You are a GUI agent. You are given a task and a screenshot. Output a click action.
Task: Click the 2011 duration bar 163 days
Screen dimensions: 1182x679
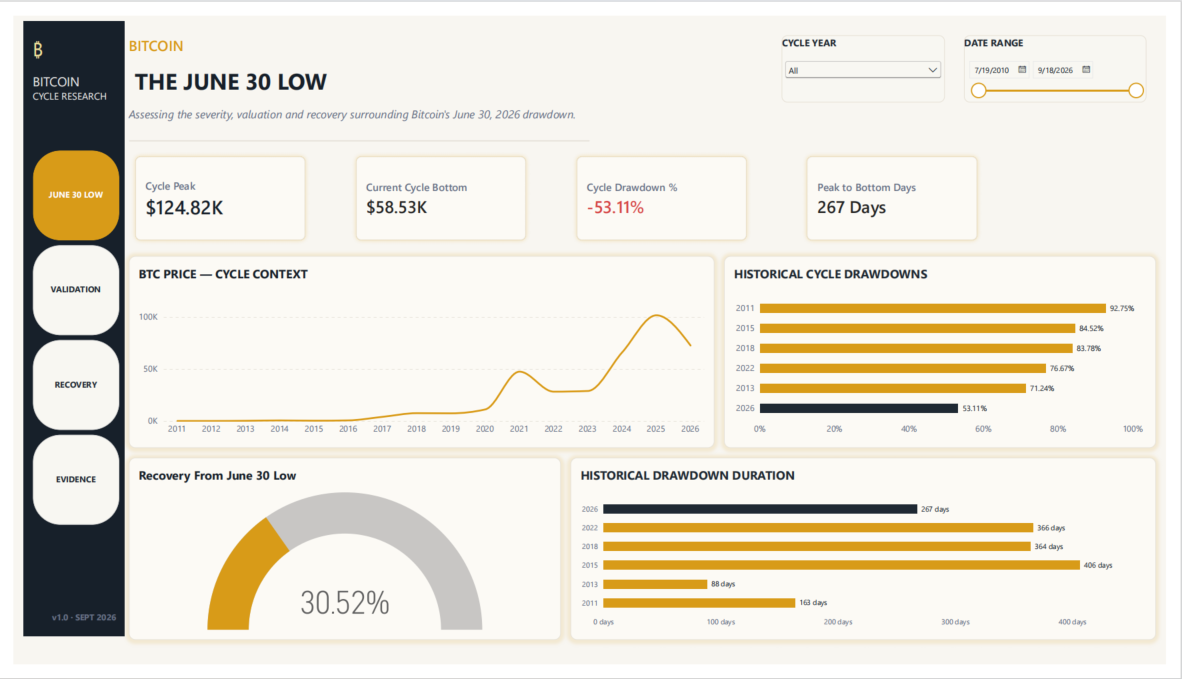click(699, 603)
